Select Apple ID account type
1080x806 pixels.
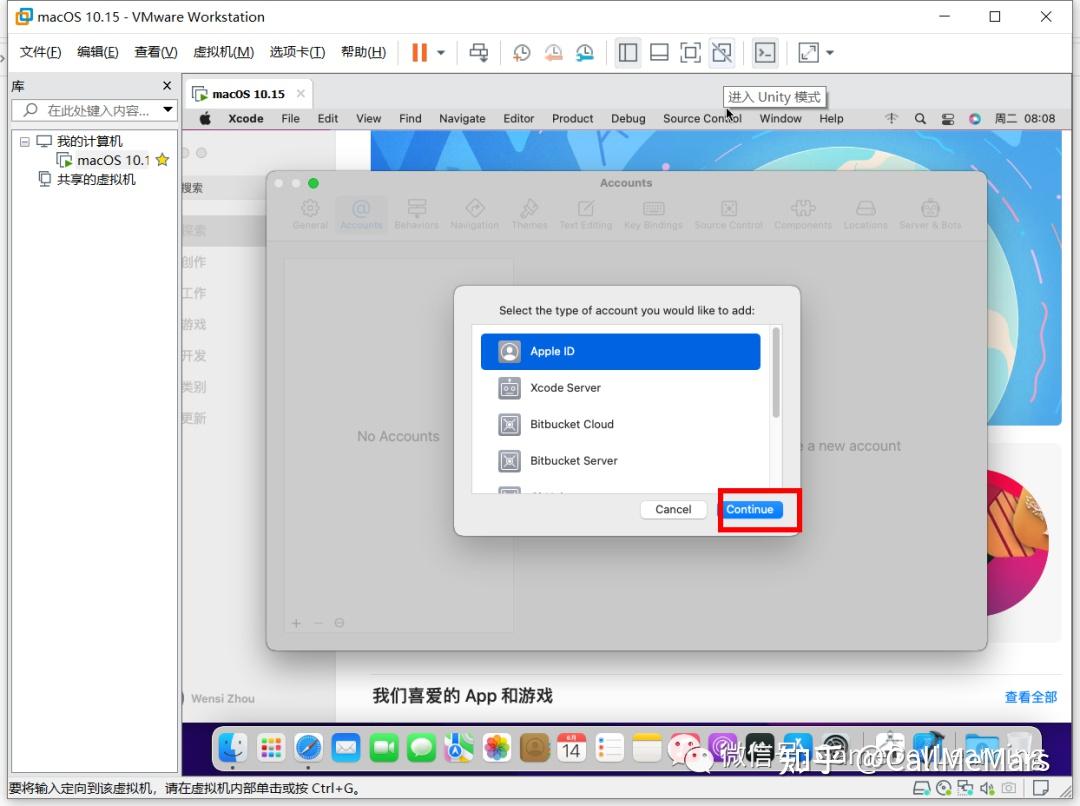click(621, 351)
